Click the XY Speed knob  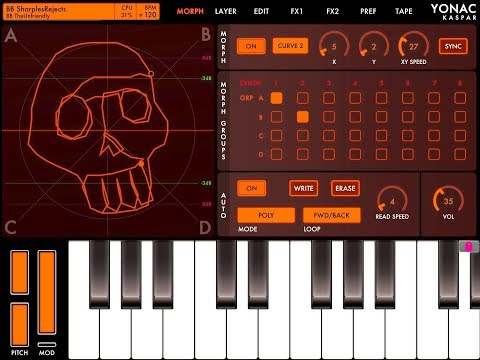413,45
